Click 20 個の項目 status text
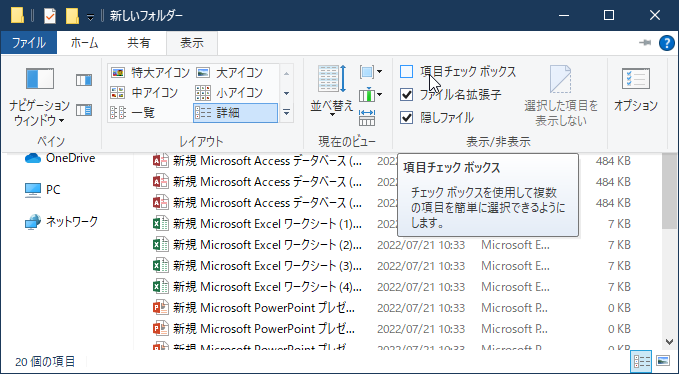Viewport: 679px width, 374px height. tap(45, 361)
